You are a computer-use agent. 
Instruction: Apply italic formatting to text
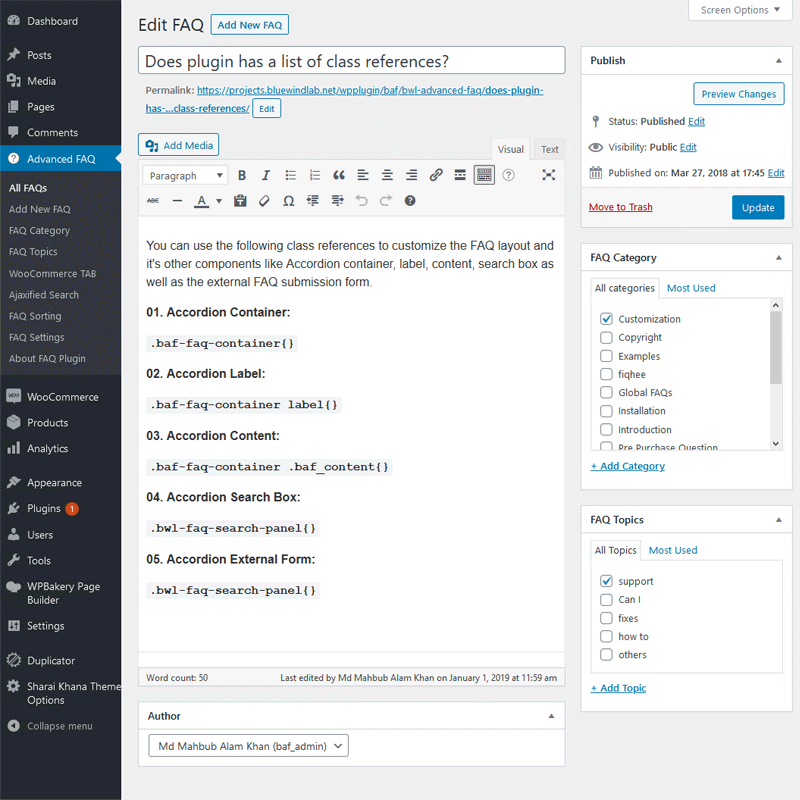(x=264, y=175)
